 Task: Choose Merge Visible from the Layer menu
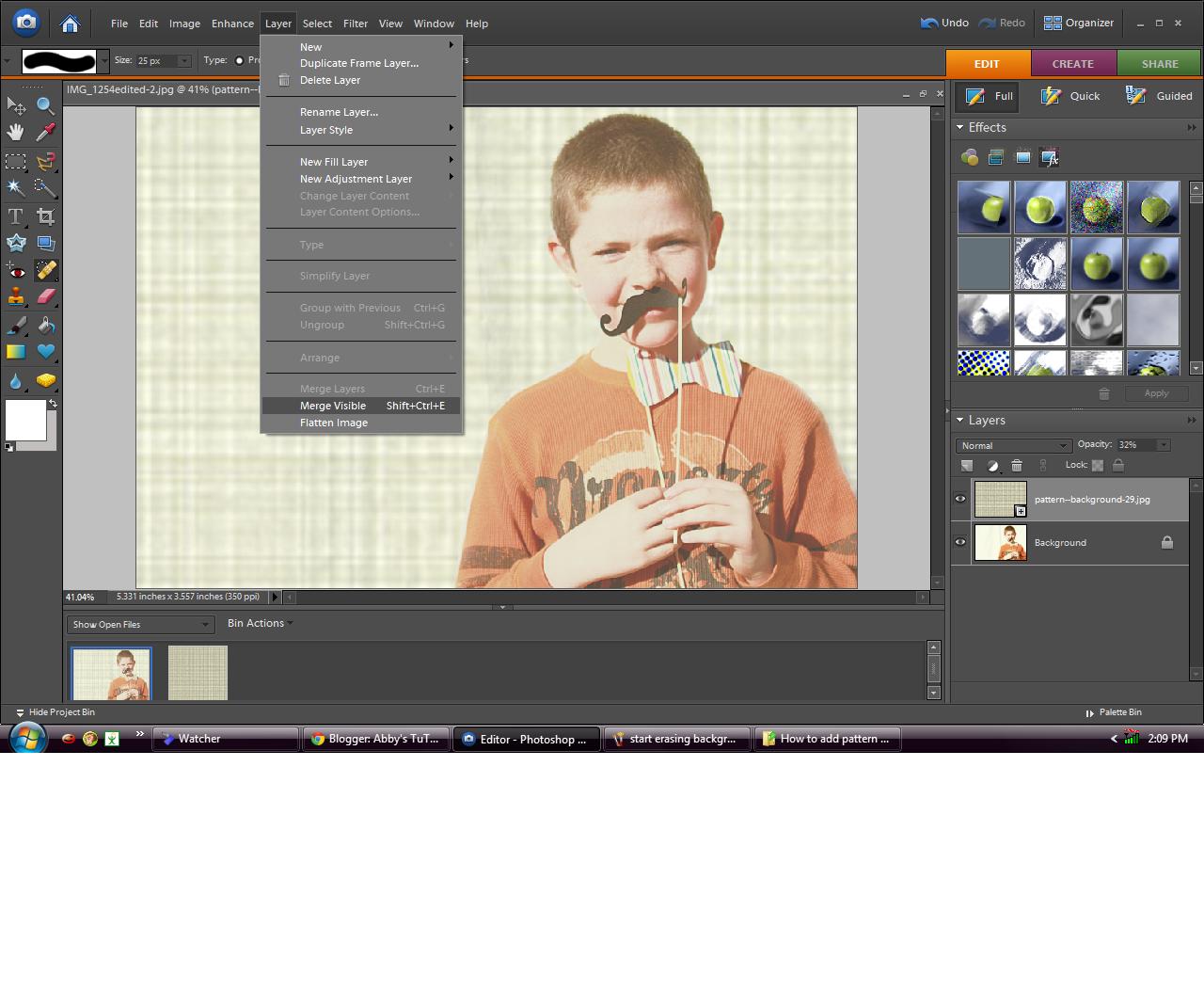[332, 405]
